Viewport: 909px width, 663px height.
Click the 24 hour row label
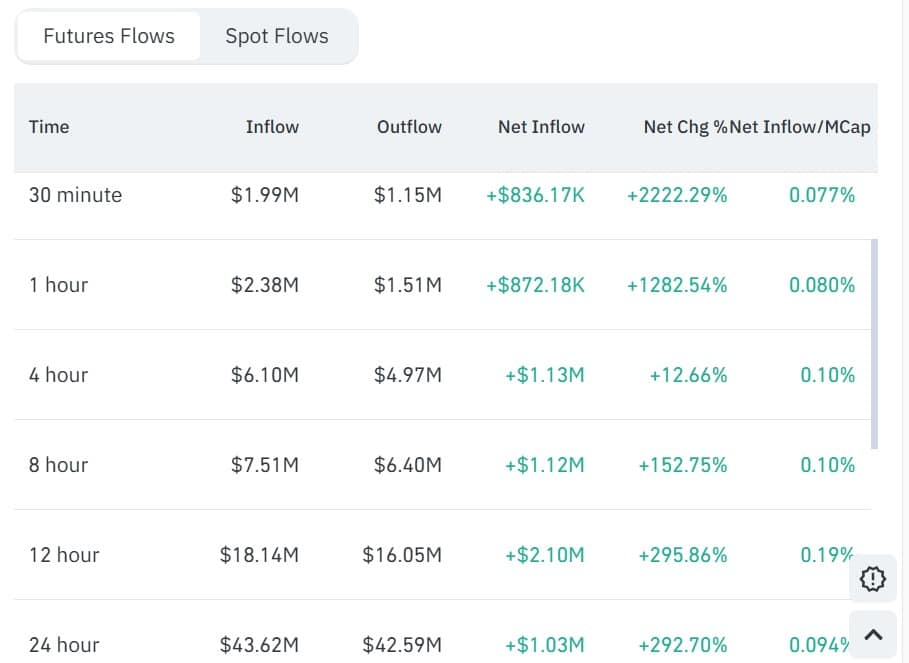[x=64, y=645]
